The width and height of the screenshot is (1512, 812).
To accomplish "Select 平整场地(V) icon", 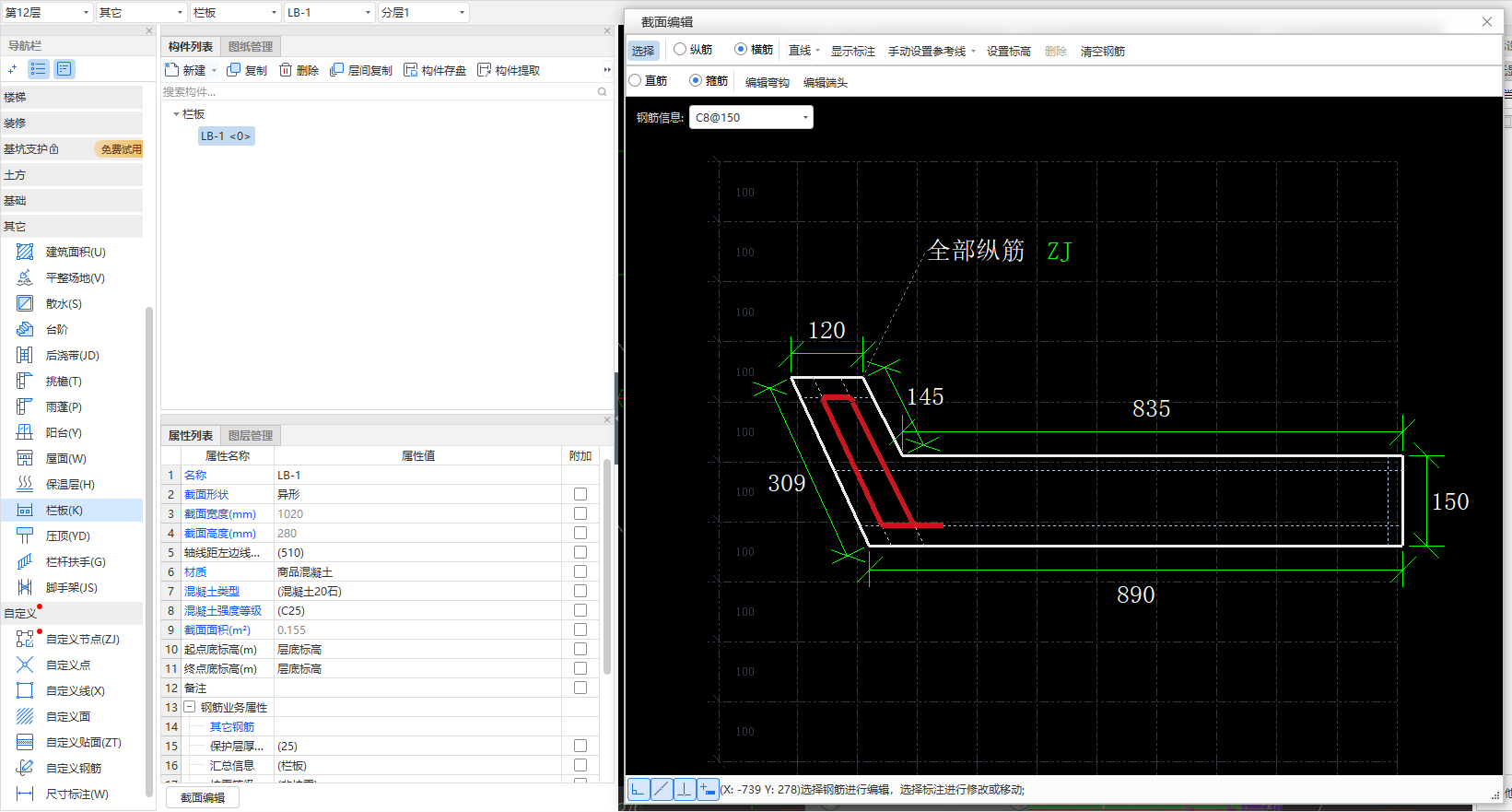I will point(25,277).
